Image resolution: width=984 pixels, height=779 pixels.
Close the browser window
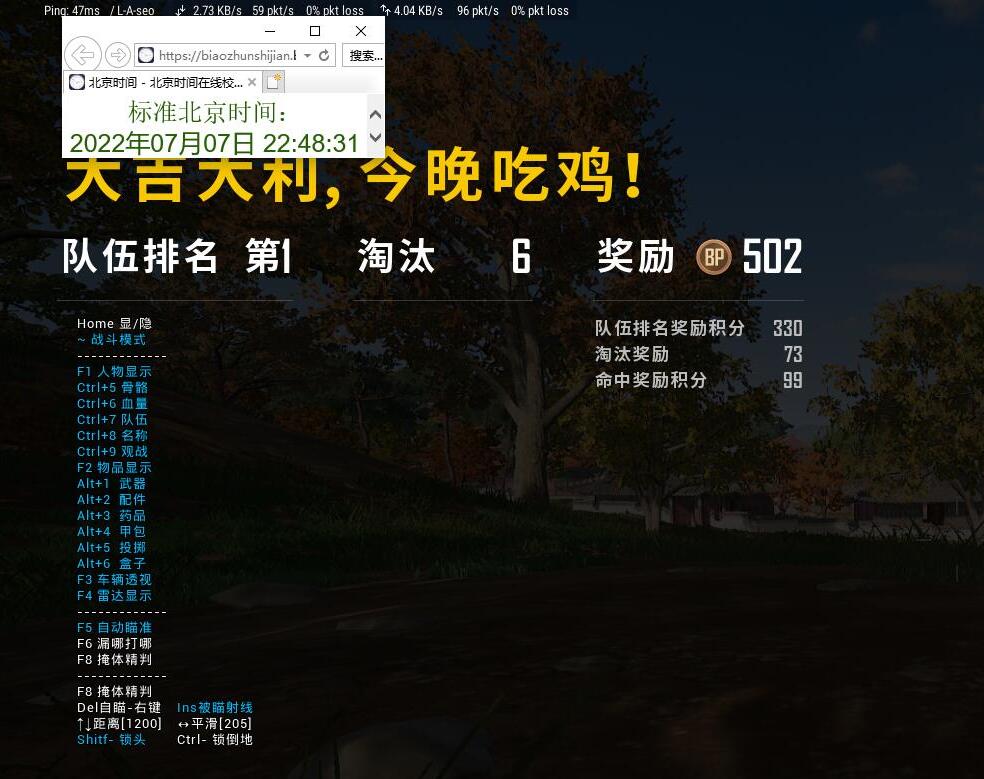pyautogui.click(x=361, y=31)
